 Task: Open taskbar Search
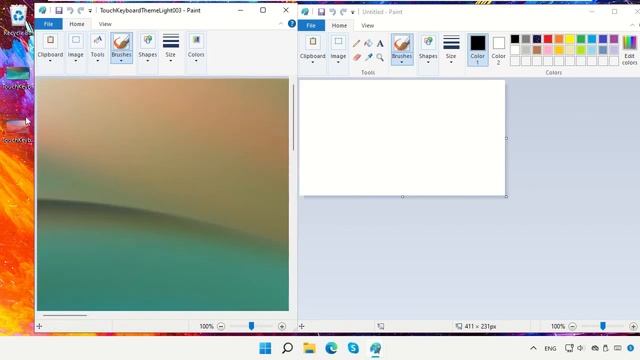pos(287,348)
